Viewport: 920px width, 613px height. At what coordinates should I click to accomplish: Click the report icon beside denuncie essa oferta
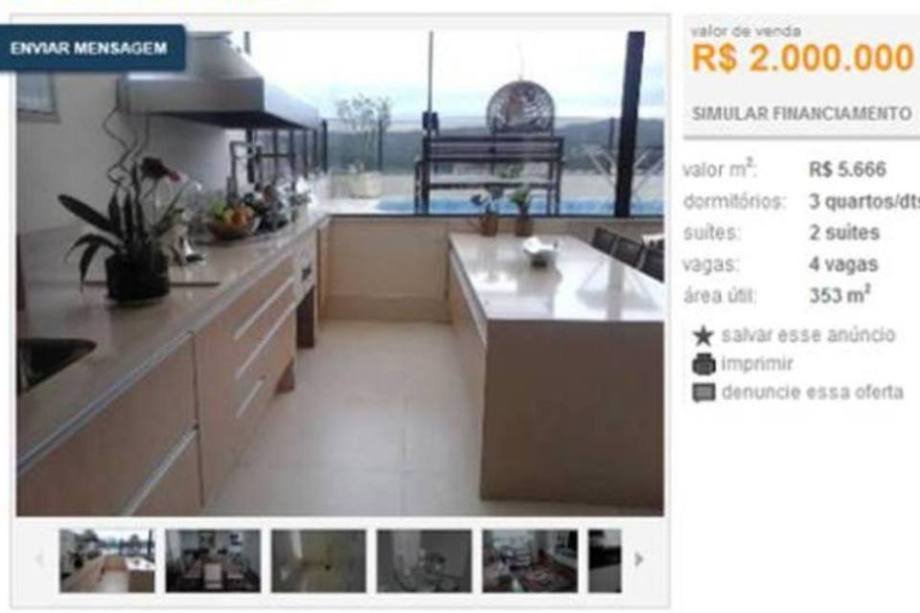[x=703, y=392]
